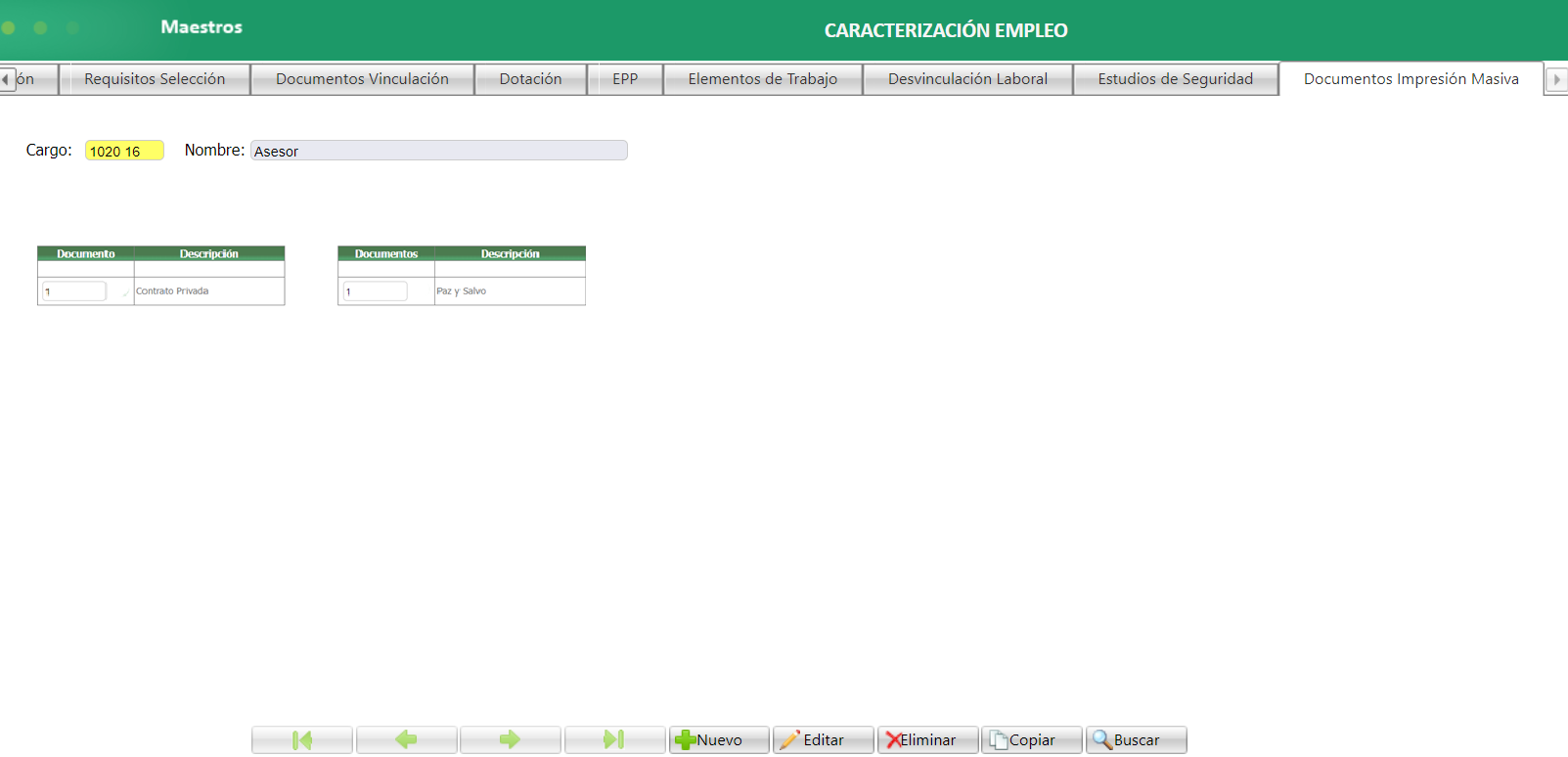Click the Documento column header
This screenshot has width=1568, height=757.
pyautogui.click(x=86, y=253)
